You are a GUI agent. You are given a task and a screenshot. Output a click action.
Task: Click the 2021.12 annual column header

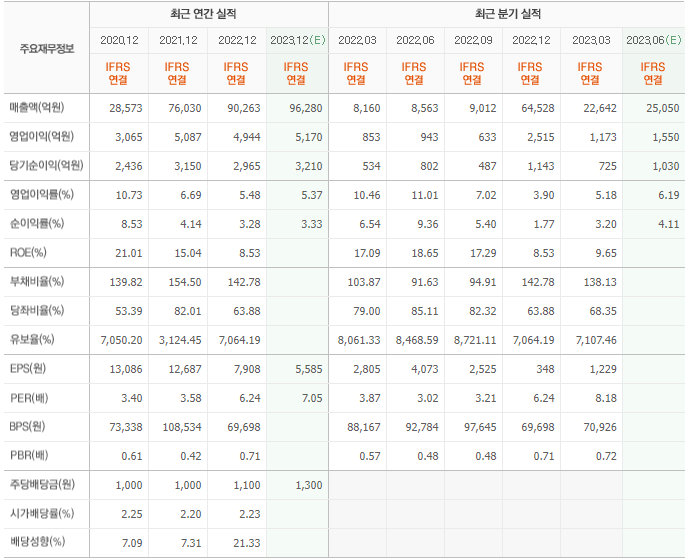[178, 40]
